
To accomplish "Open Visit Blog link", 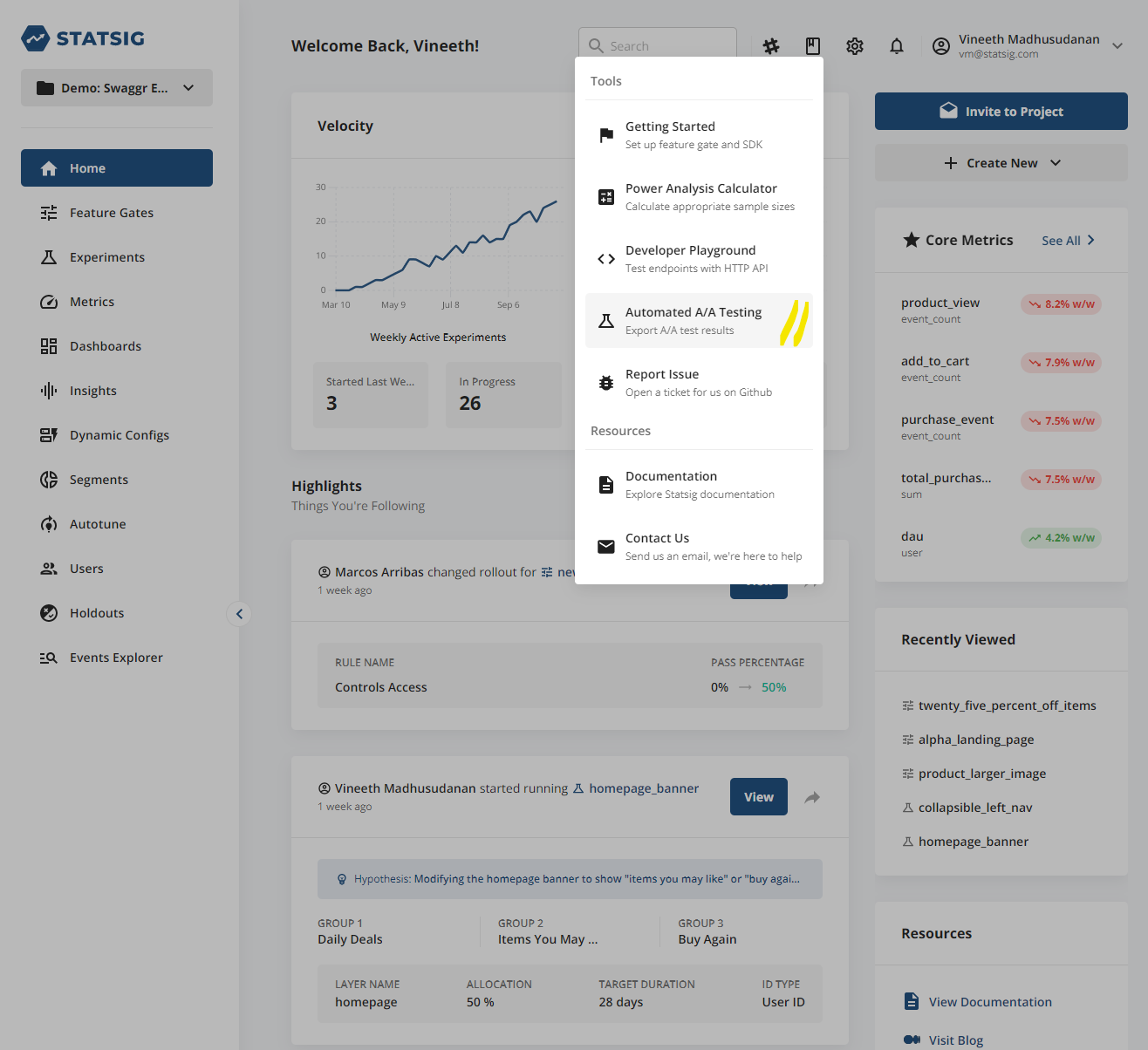I will point(956,1040).
